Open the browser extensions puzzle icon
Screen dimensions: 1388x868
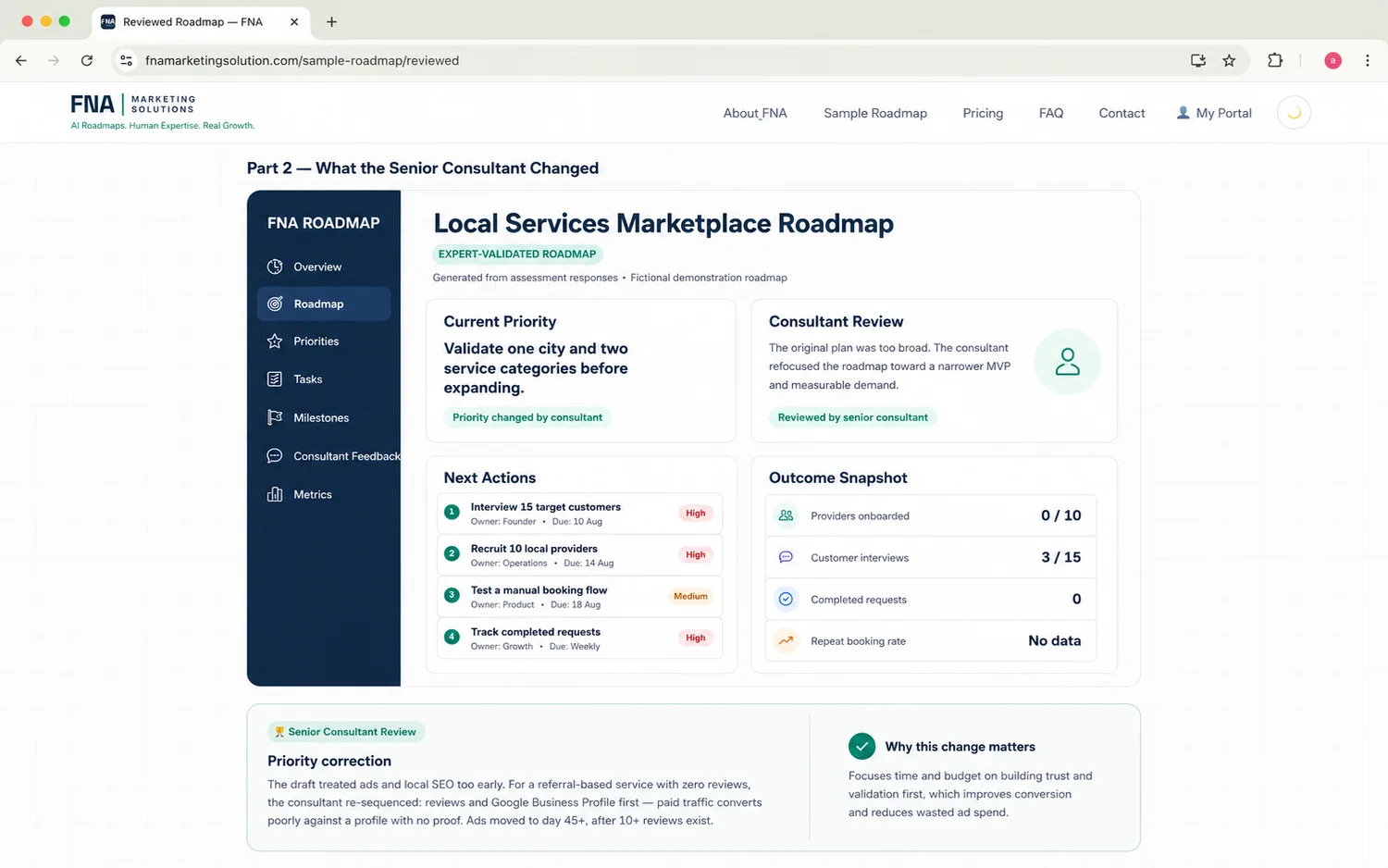[x=1275, y=60]
